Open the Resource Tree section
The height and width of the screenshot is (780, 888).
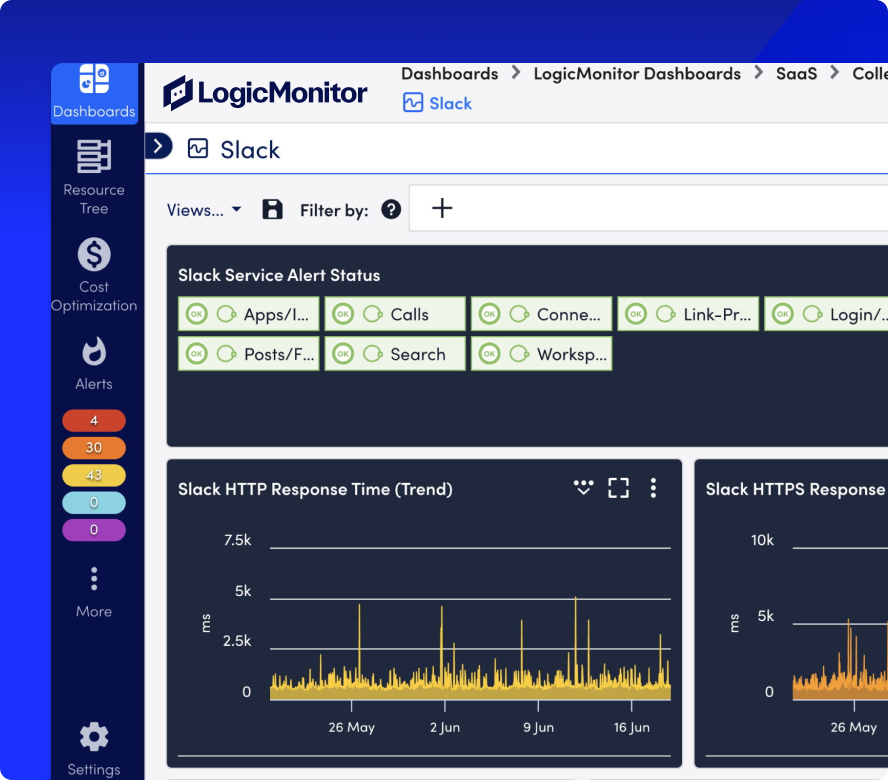click(x=94, y=177)
